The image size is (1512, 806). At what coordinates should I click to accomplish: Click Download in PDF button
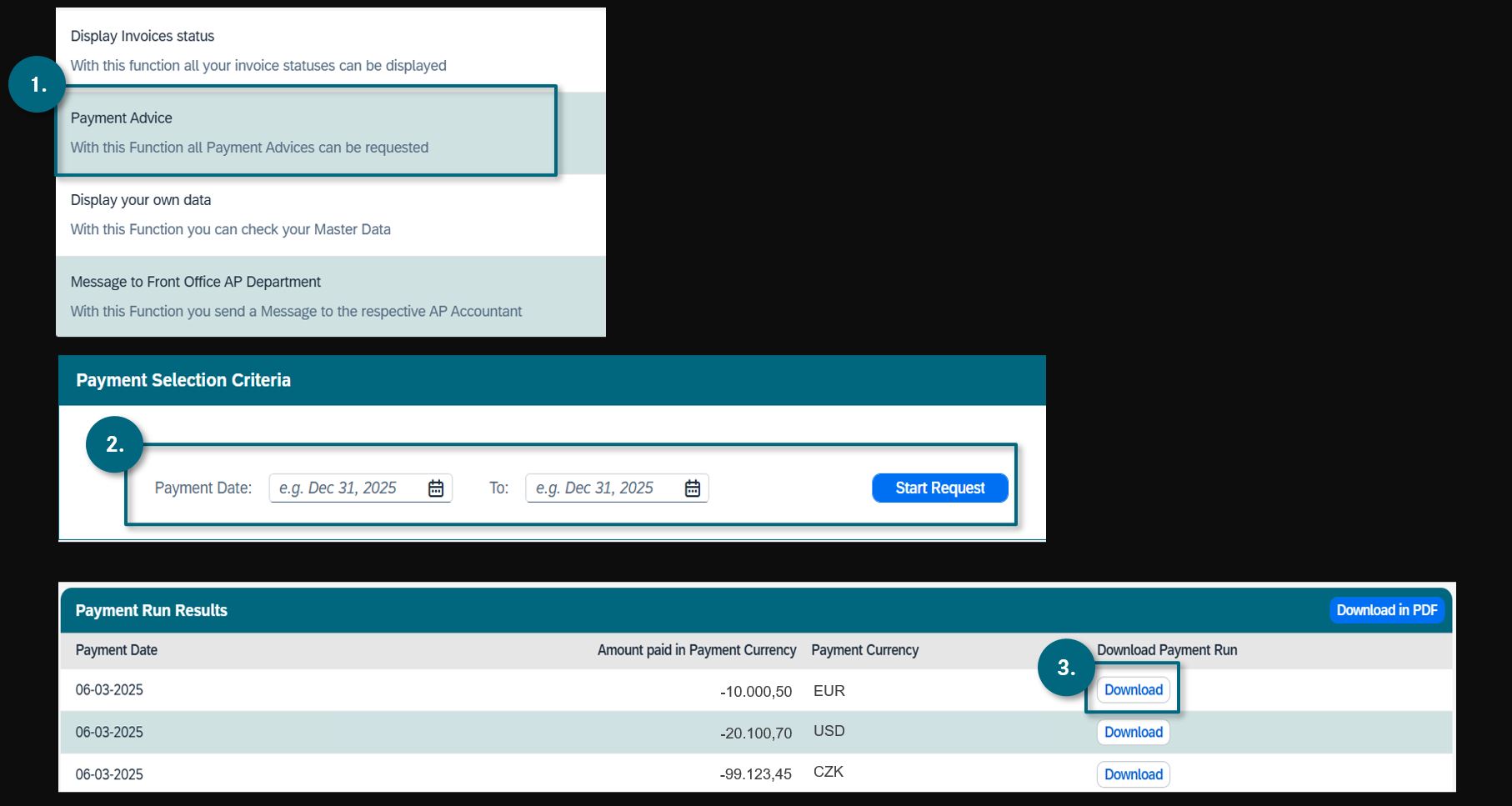tap(1386, 610)
